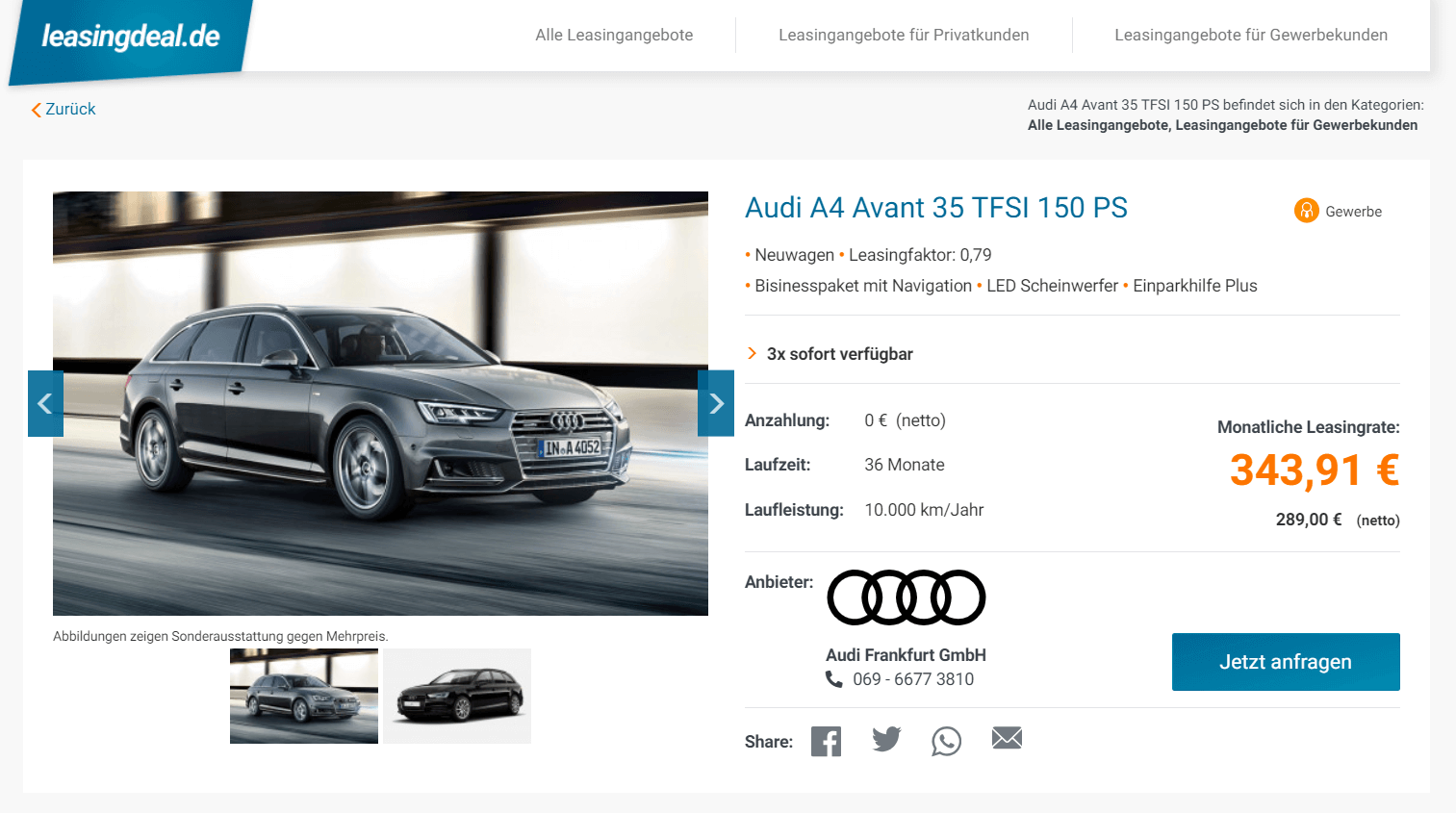Go back with the Zurück link
Image resolution: width=1456 pixels, height=813 pixels.
coord(64,110)
